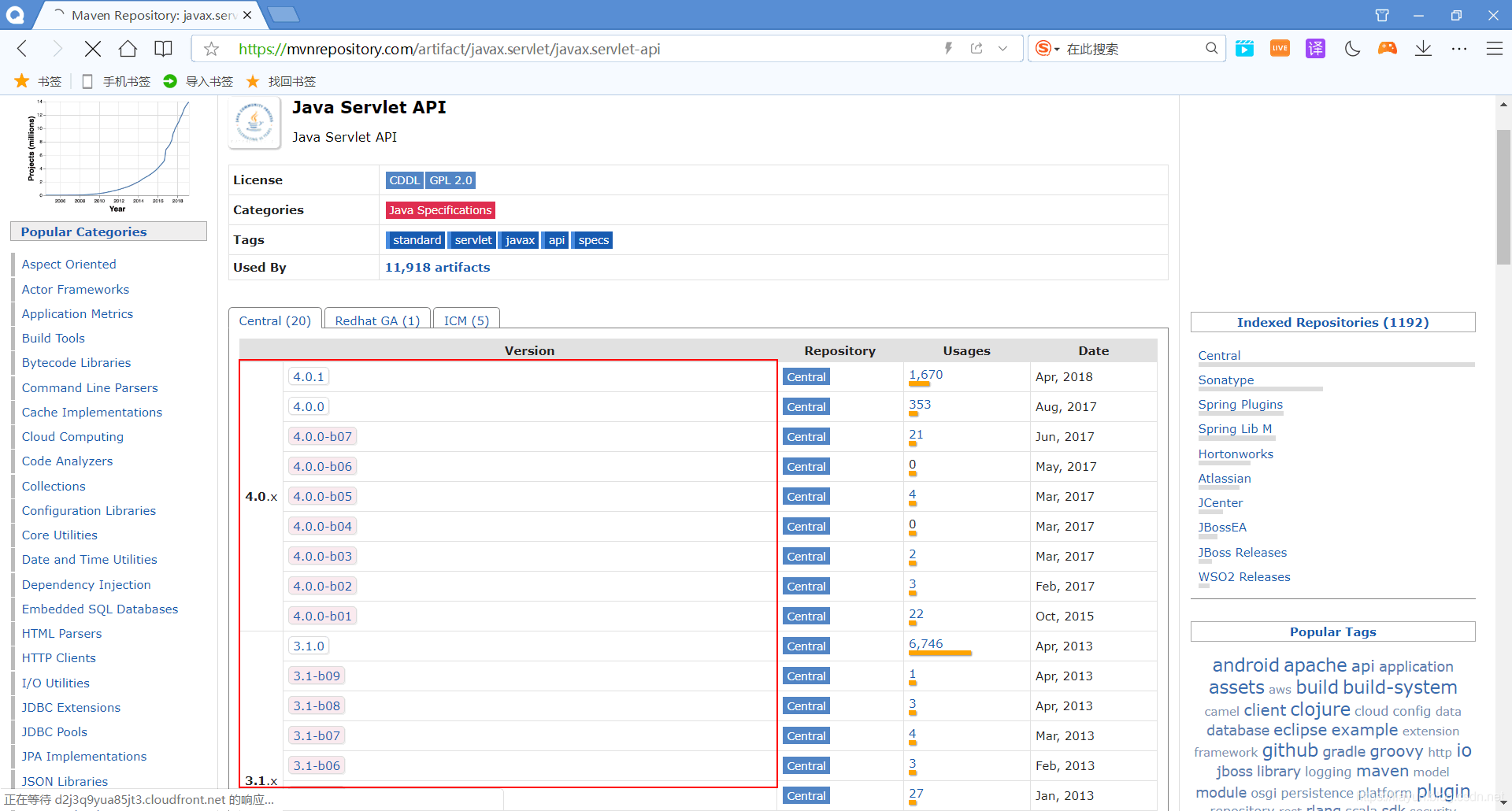
Task: Open the Sonatype repository link
Action: click(1225, 380)
